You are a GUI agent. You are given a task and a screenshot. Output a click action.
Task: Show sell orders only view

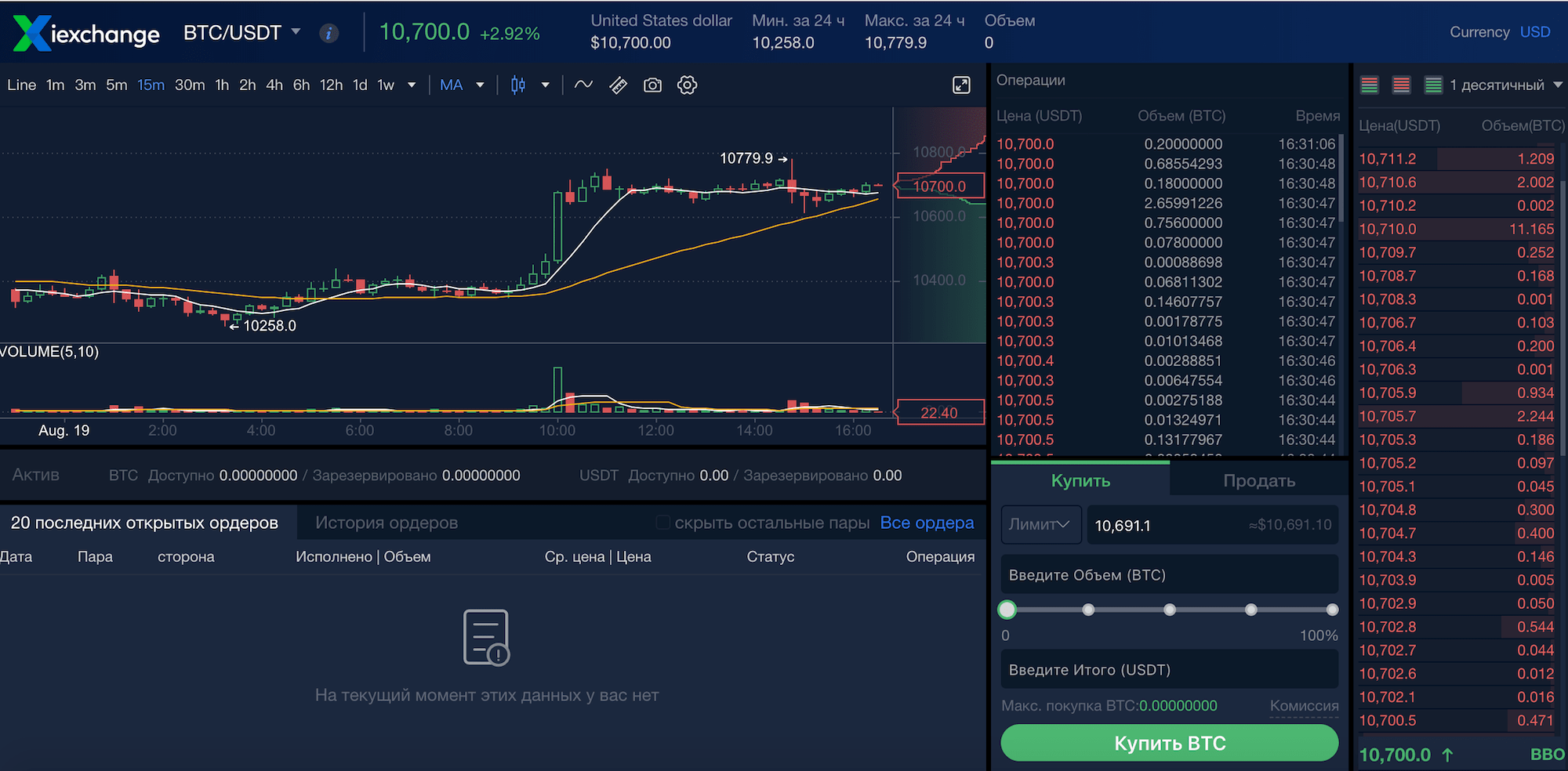1402,85
